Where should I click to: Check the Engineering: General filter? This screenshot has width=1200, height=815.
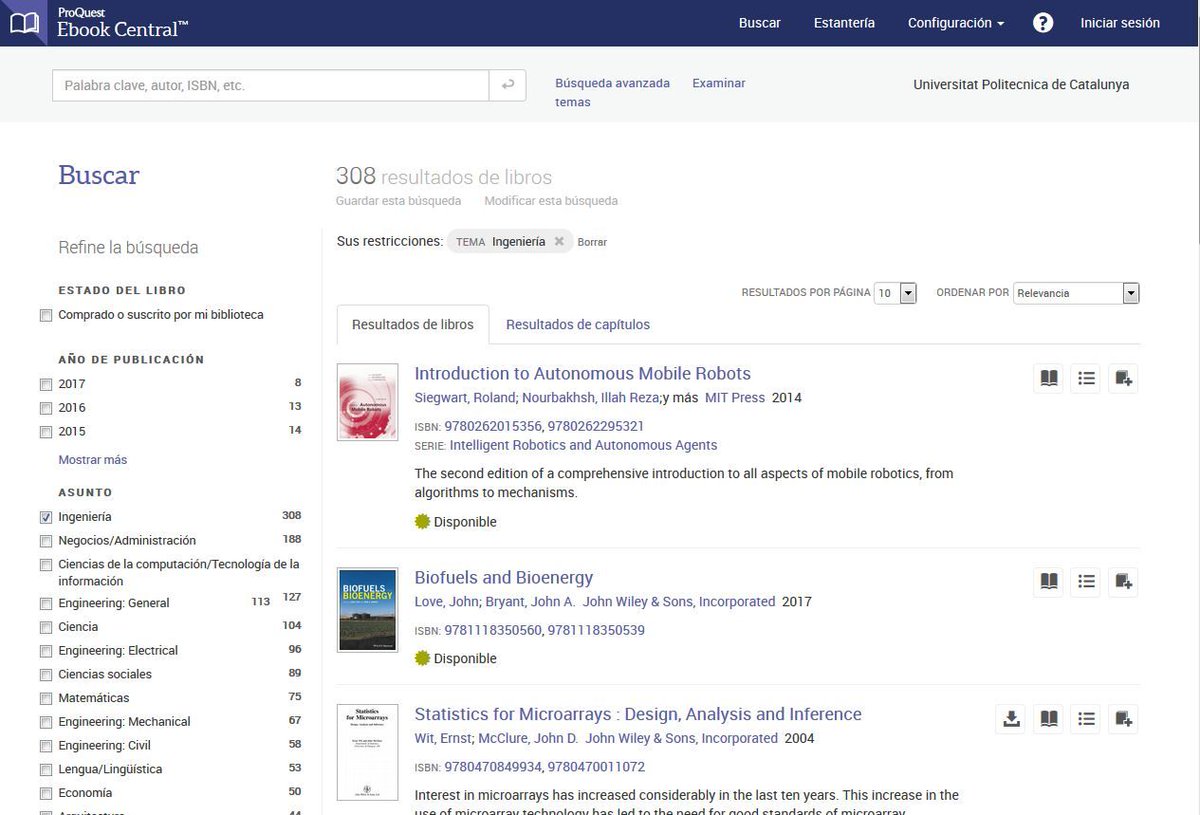[x=45, y=603]
